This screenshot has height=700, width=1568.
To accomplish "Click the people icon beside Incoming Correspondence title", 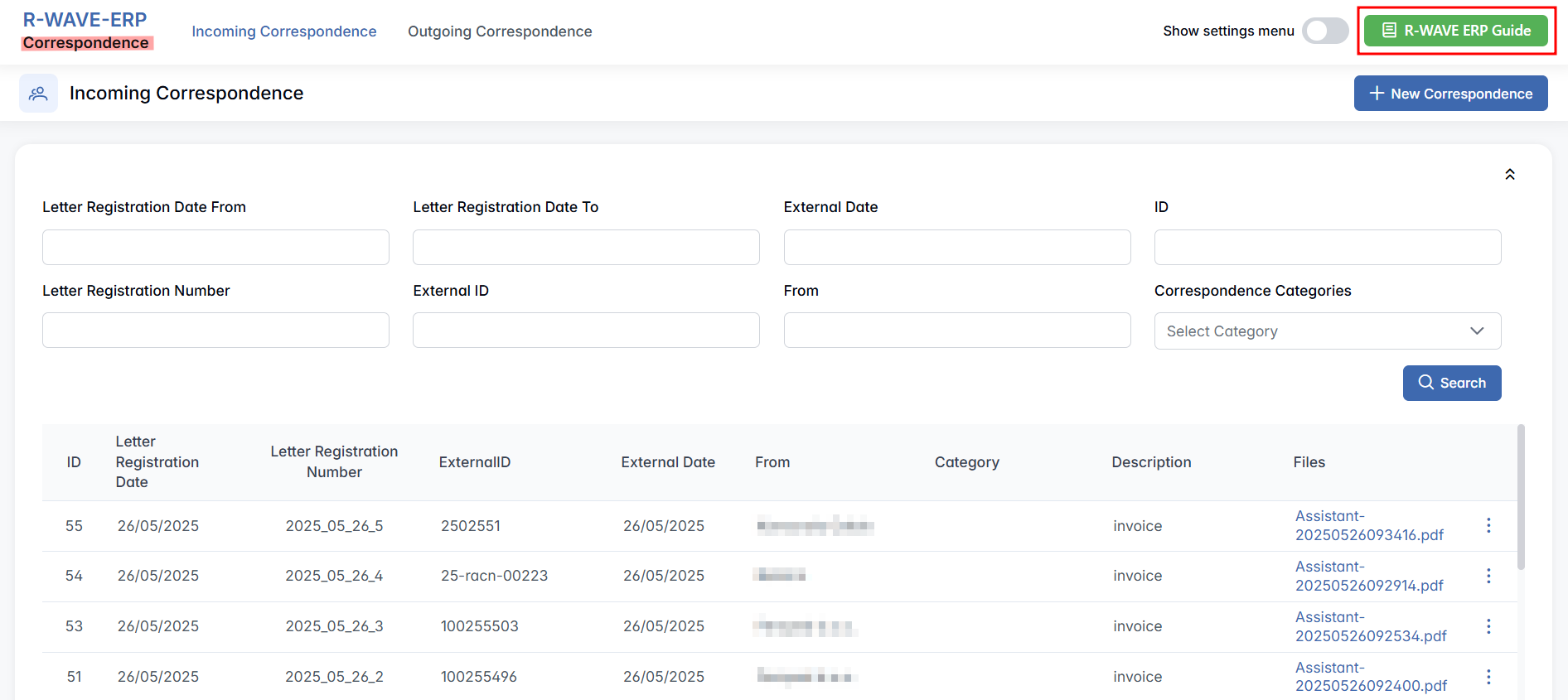I will tap(38, 94).
